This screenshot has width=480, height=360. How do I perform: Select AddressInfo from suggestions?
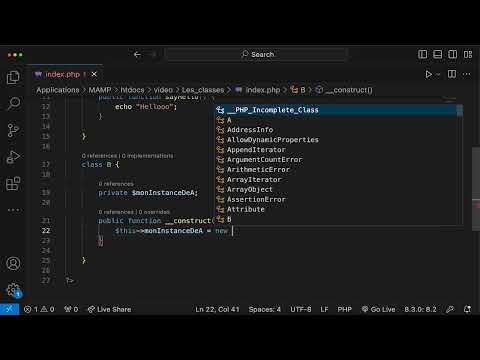coord(336,130)
